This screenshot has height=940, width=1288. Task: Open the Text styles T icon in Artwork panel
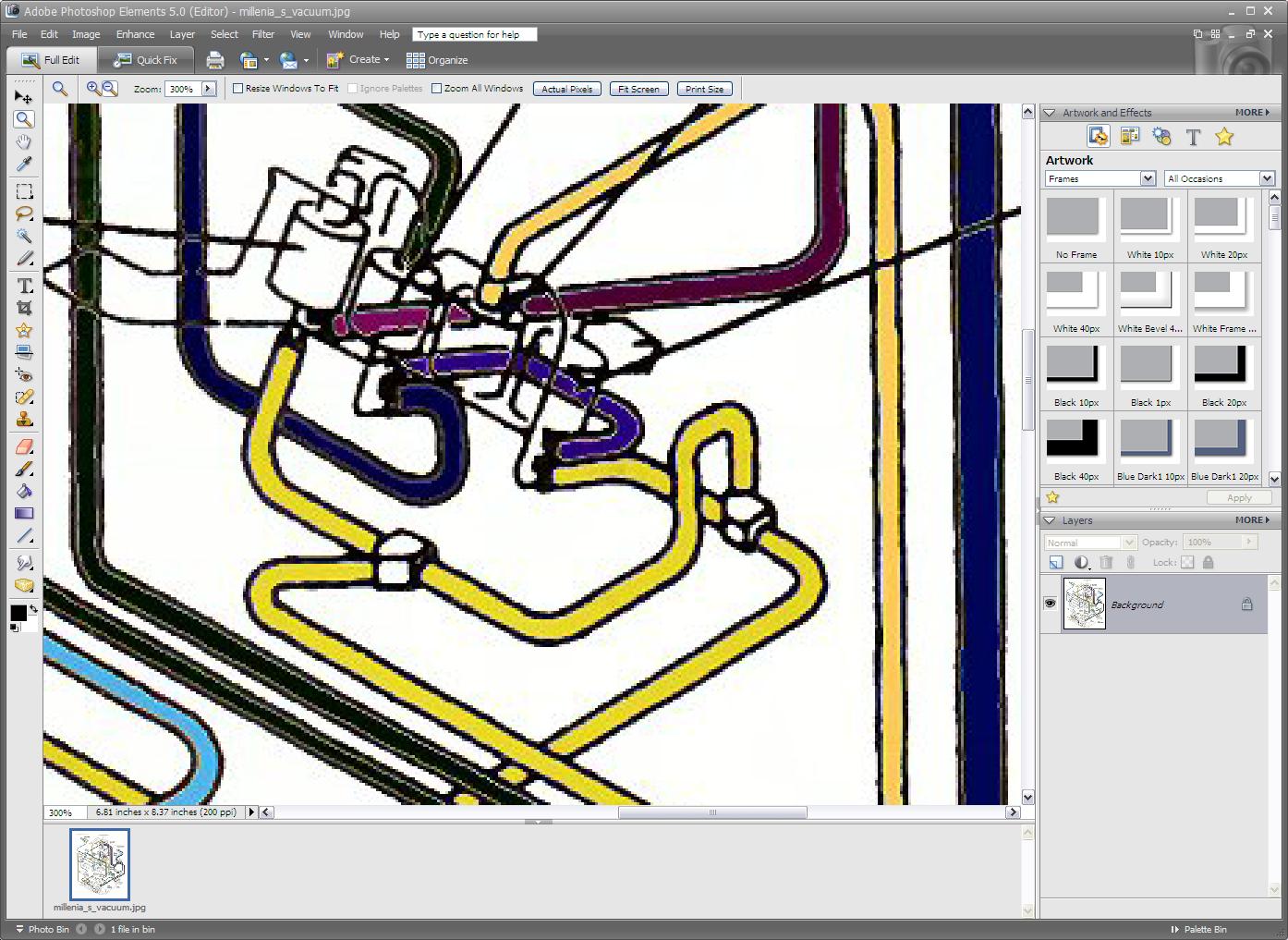tap(1193, 138)
